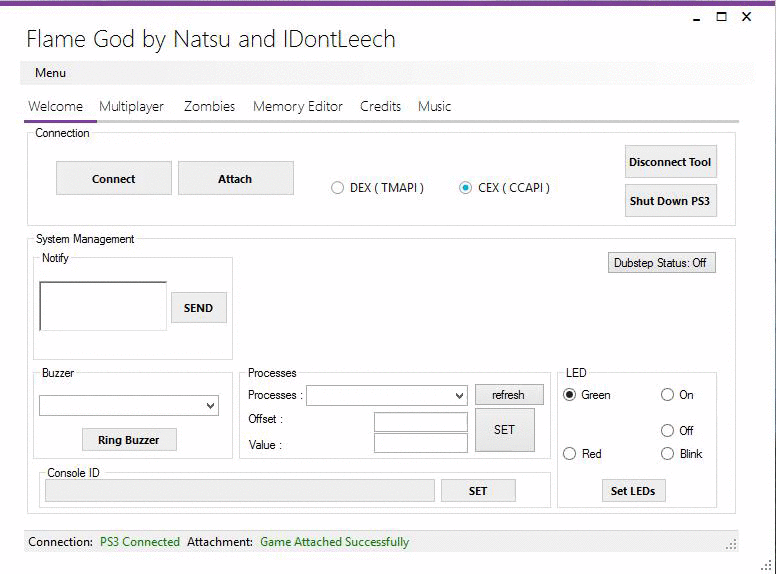This screenshot has width=776, height=574.
Task: Go to the Memory Editor tab
Action: click(x=297, y=106)
